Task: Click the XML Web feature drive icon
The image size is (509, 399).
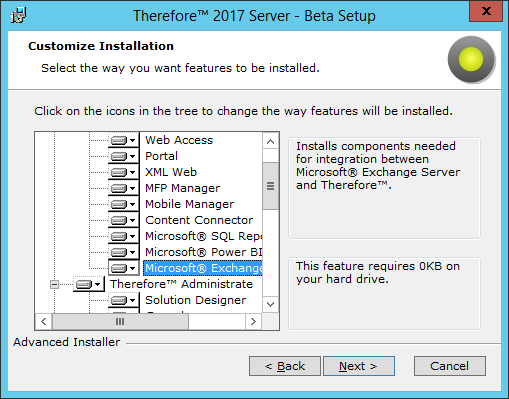Action: (x=123, y=172)
